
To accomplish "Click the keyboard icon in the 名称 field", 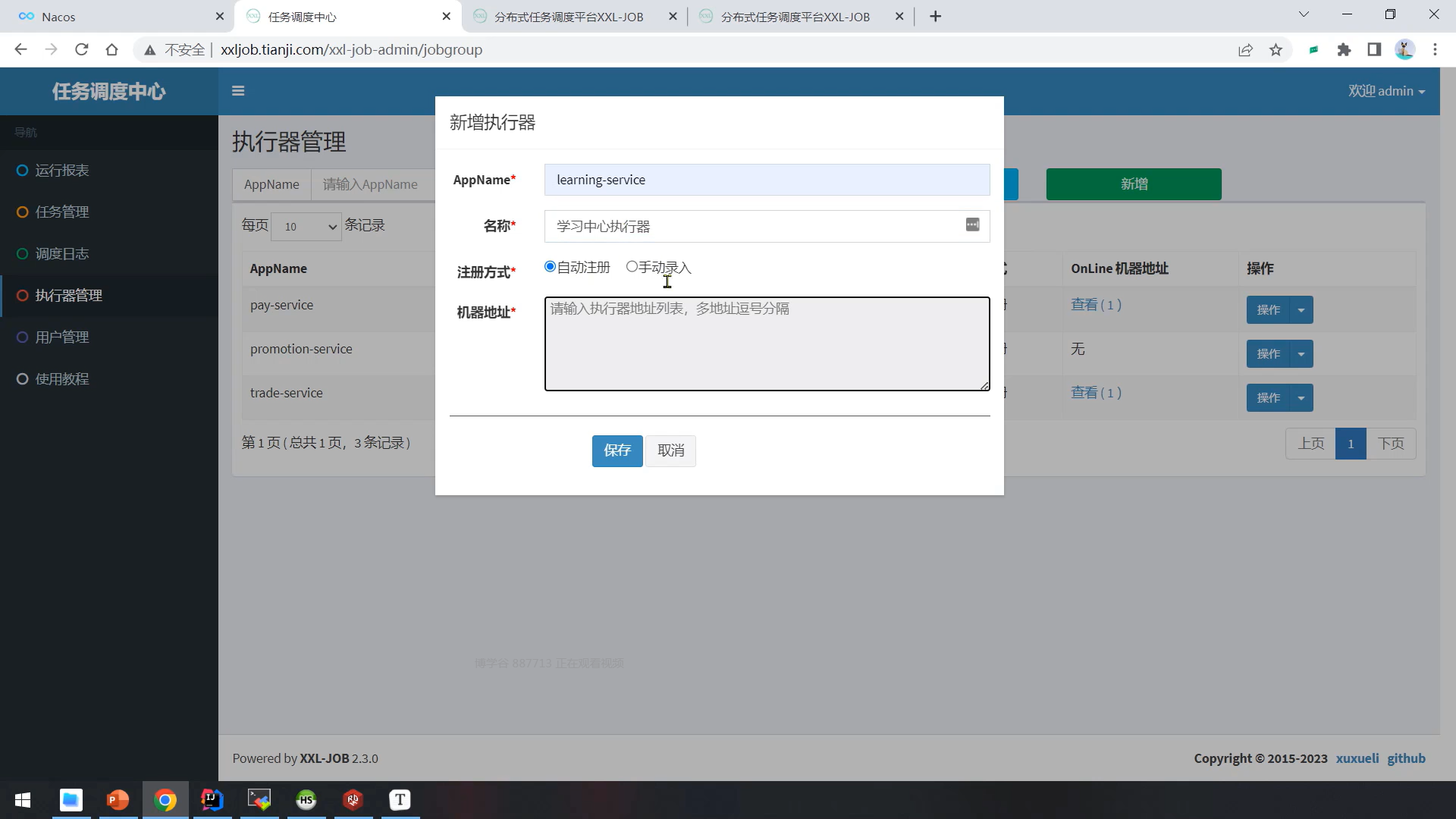I will tap(972, 225).
